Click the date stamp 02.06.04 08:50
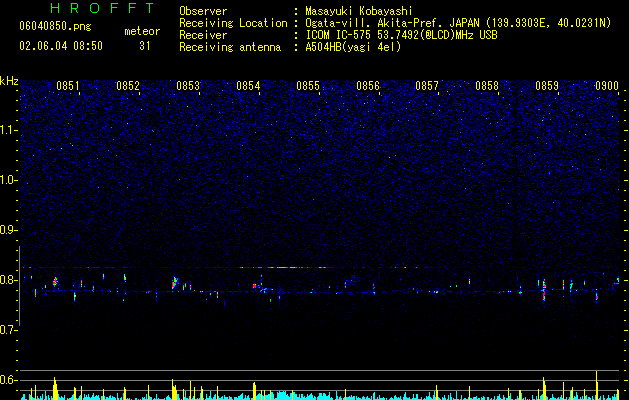Viewport: 629px width, 400px height. point(61,46)
